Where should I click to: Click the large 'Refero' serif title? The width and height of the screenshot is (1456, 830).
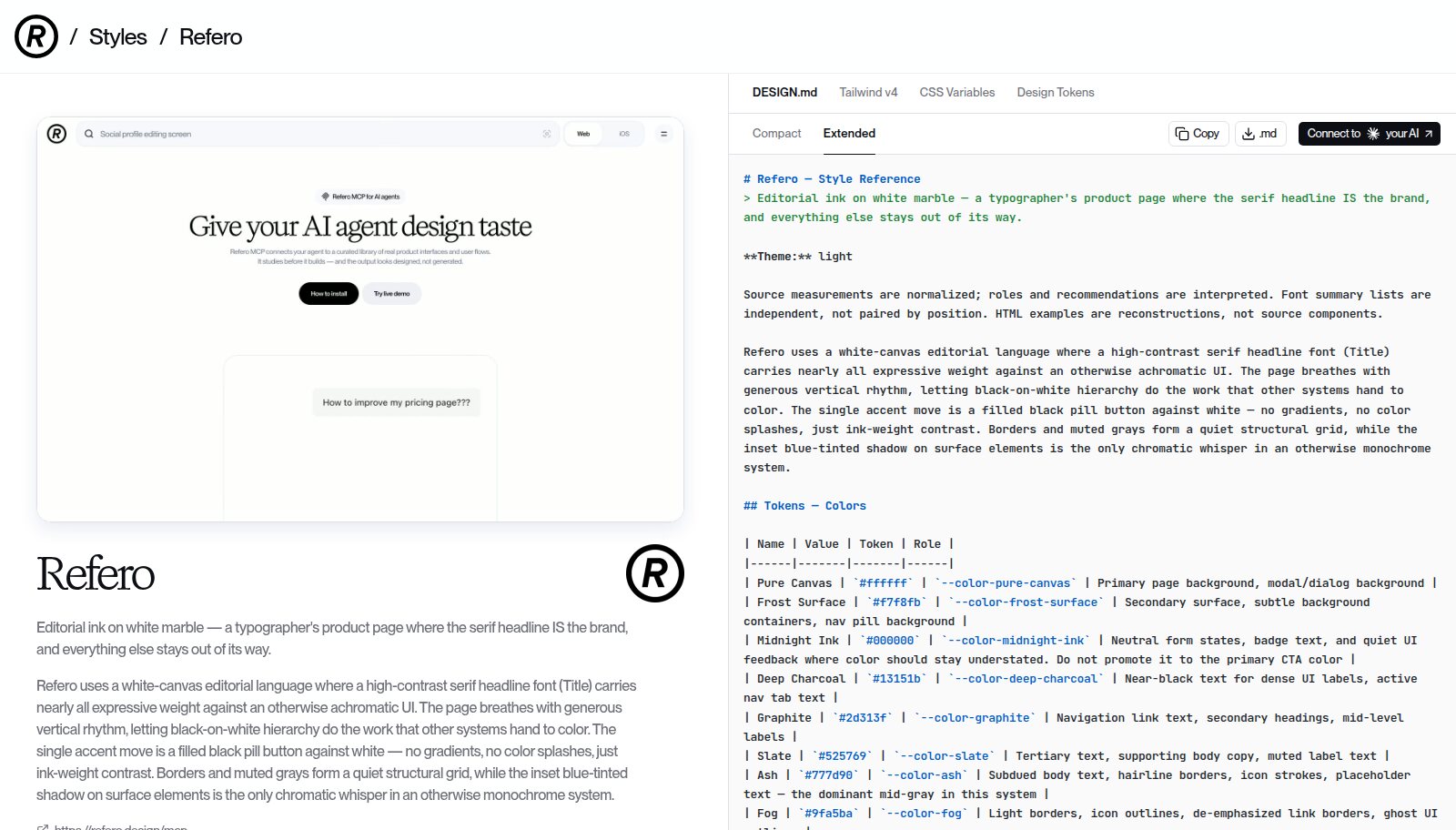pos(96,573)
